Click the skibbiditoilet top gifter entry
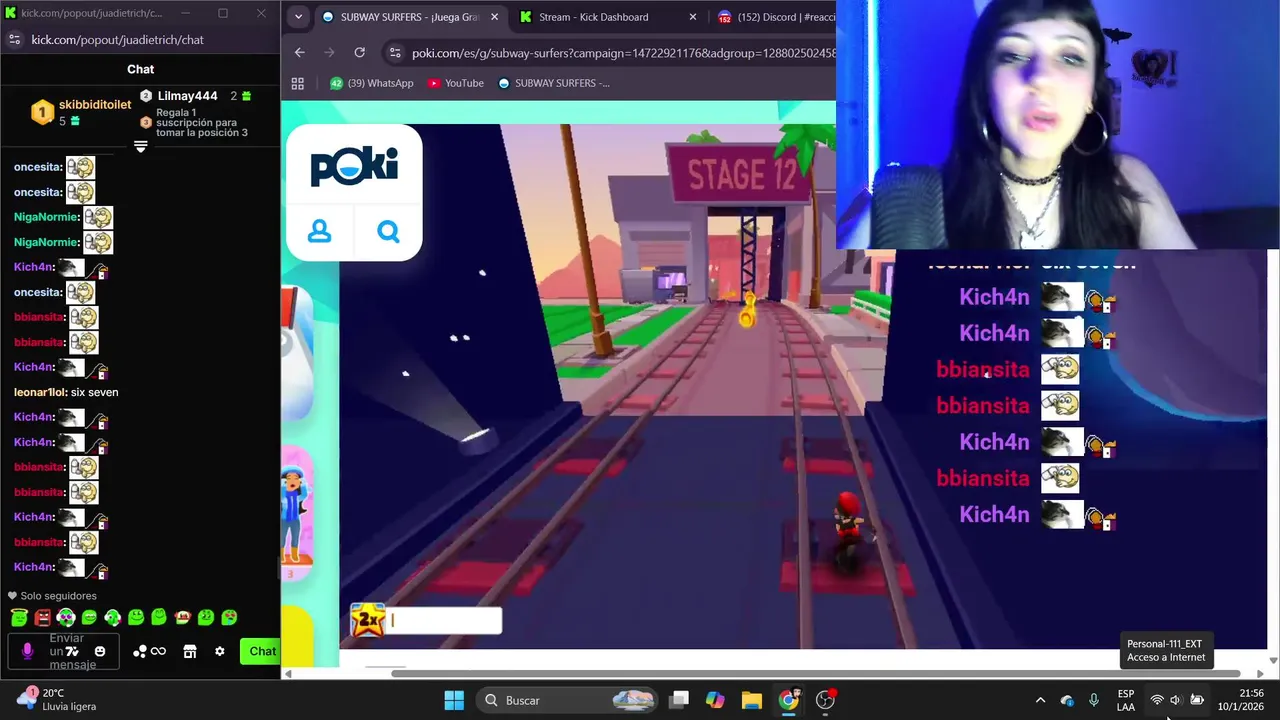 click(x=80, y=112)
